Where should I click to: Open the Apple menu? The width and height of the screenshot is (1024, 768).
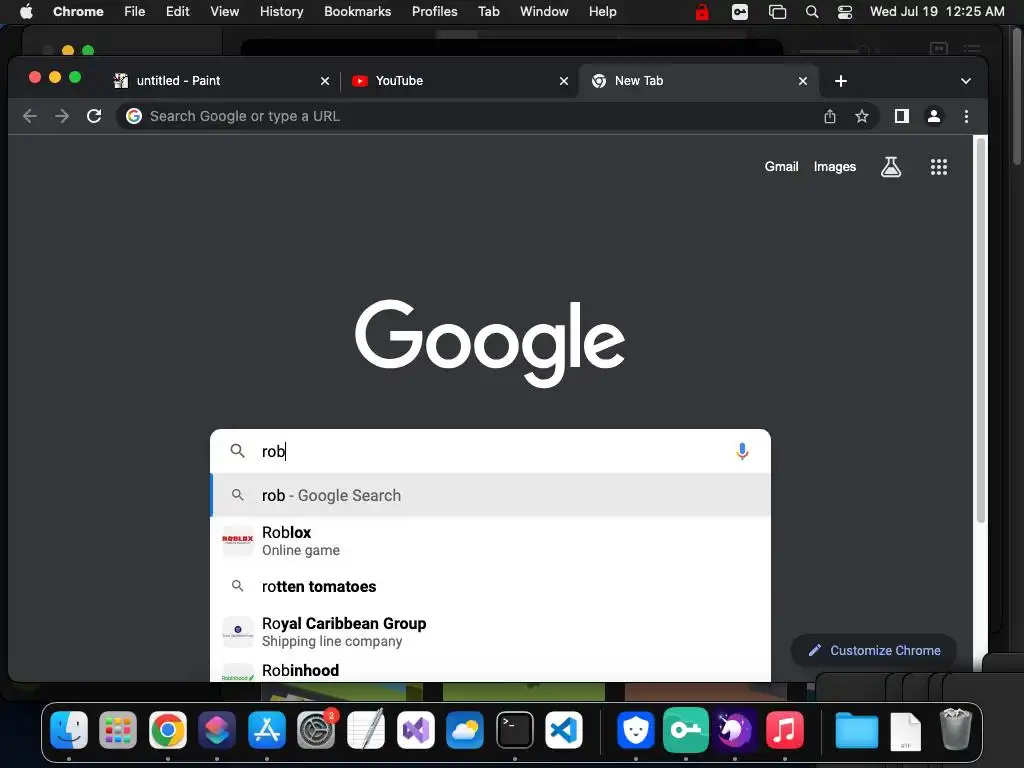pos(26,12)
